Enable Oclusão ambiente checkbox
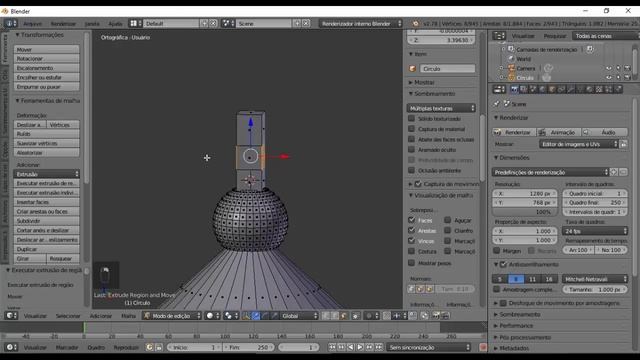The width and height of the screenshot is (640, 360). point(411,170)
